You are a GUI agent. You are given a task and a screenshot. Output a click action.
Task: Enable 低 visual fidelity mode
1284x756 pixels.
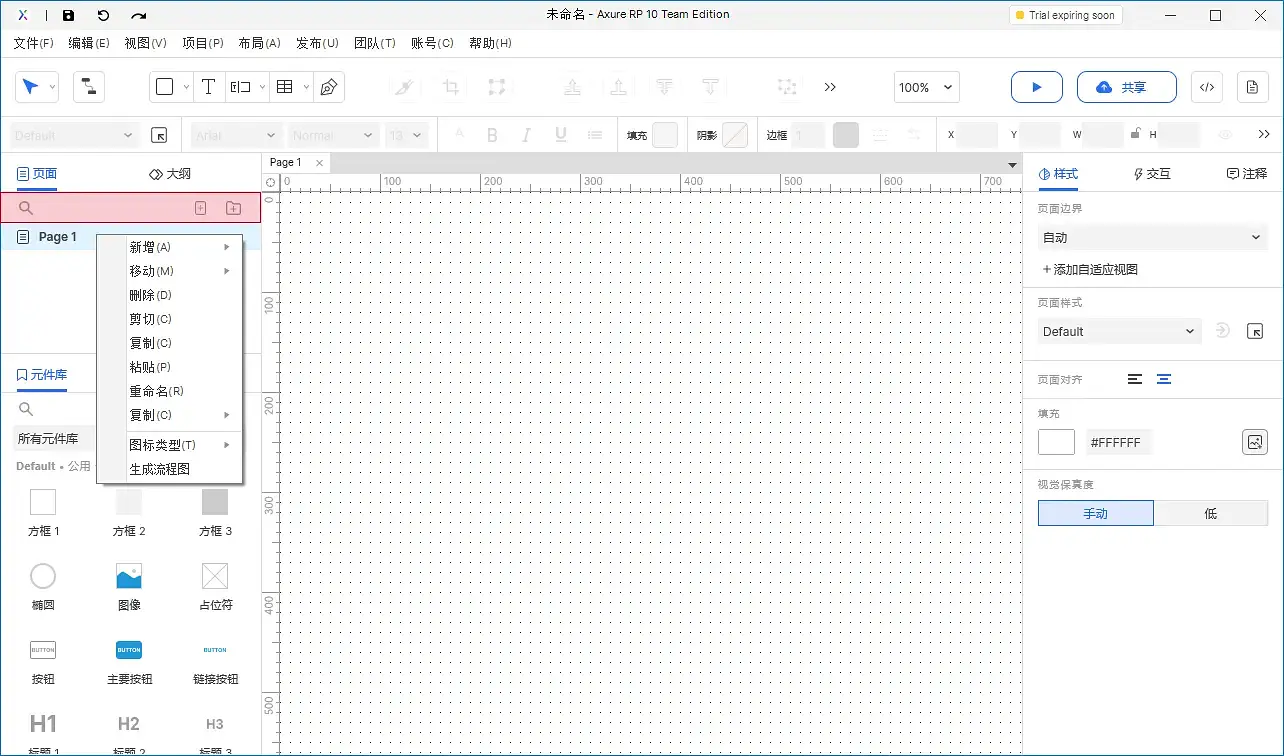1210,512
